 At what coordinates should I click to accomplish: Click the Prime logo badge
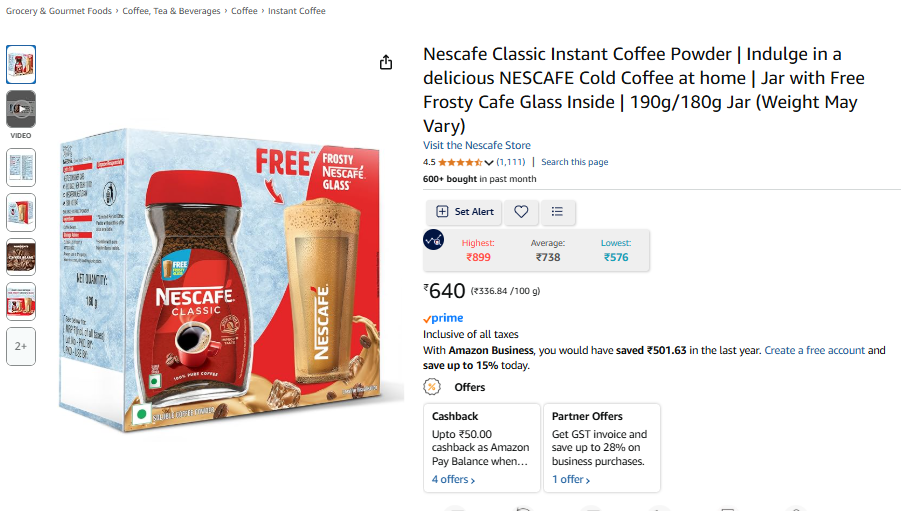tap(443, 318)
